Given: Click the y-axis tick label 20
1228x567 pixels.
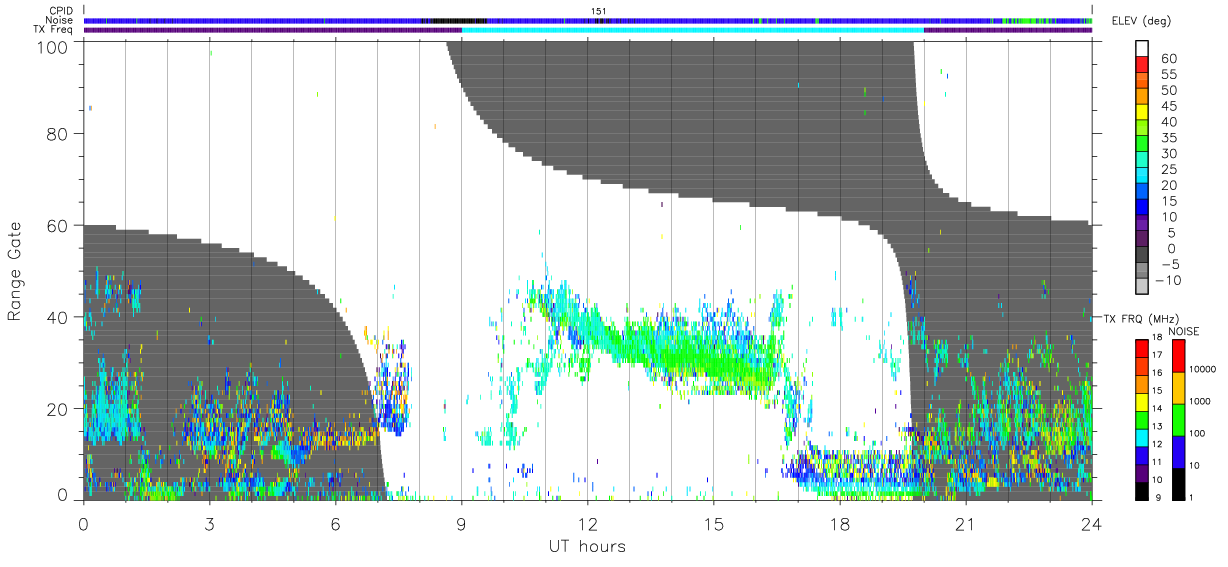Looking at the screenshot, I should [59, 409].
